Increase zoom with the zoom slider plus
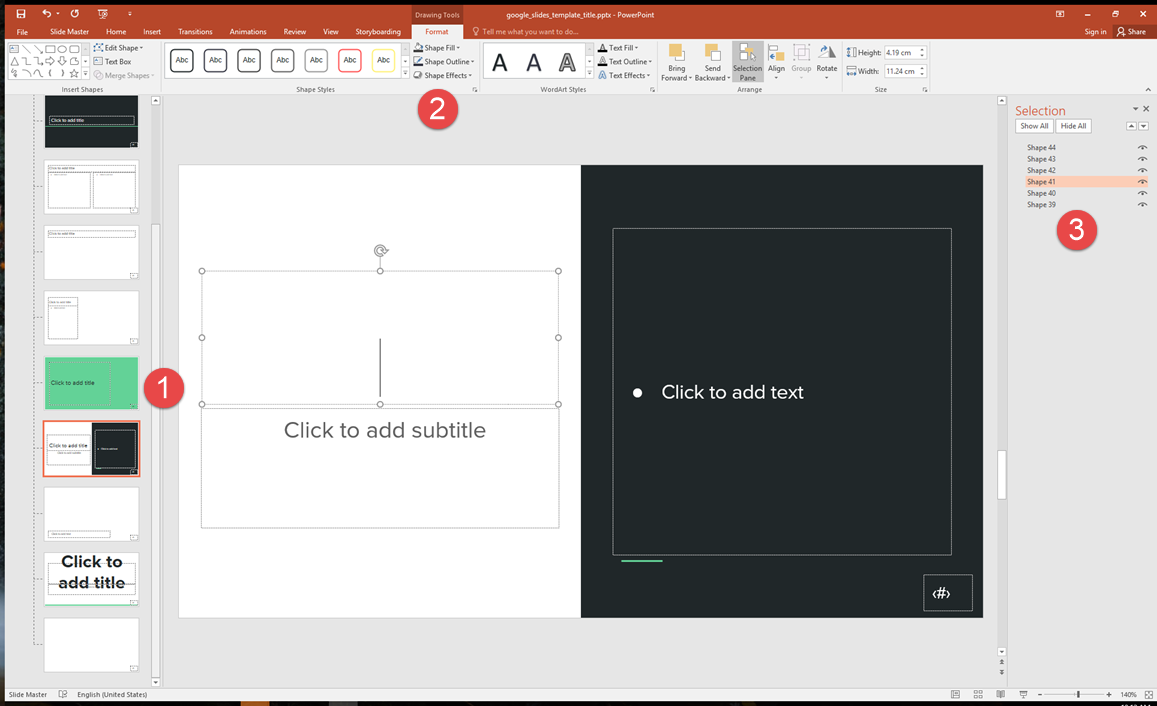 pos(1108,693)
